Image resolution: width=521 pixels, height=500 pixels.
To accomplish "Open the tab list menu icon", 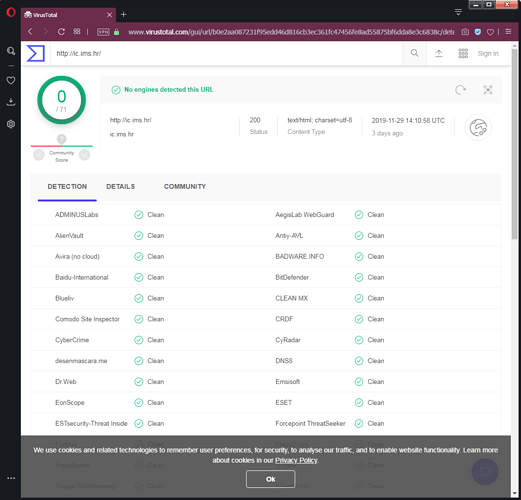I will (x=458, y=13).
